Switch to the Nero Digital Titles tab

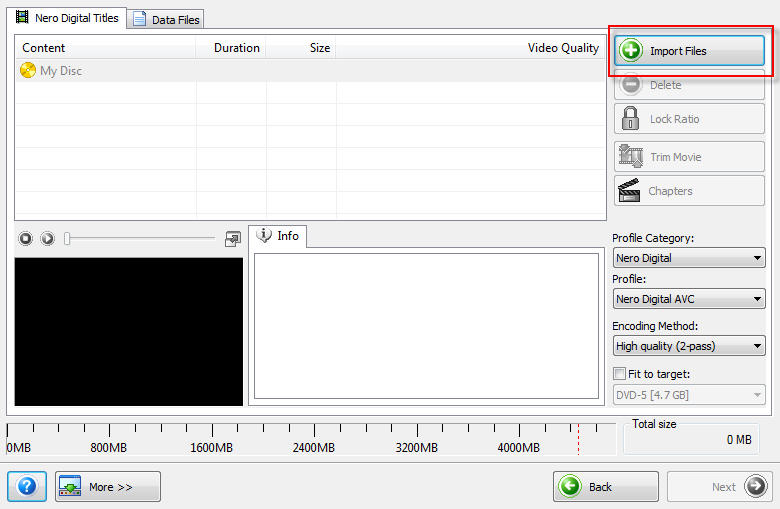[x=67, y=18]
